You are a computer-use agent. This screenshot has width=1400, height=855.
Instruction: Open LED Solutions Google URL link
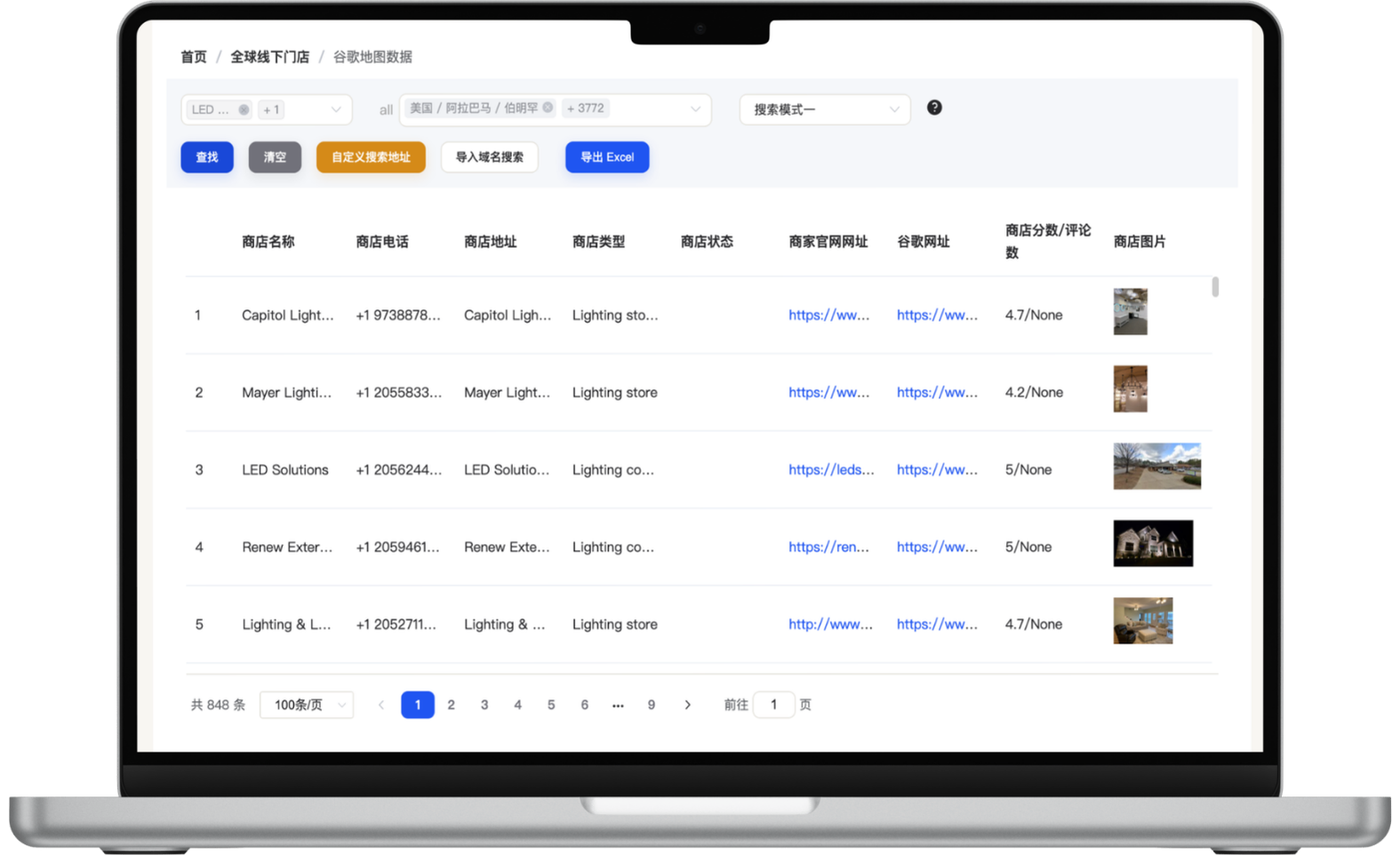tap(938, 469)
